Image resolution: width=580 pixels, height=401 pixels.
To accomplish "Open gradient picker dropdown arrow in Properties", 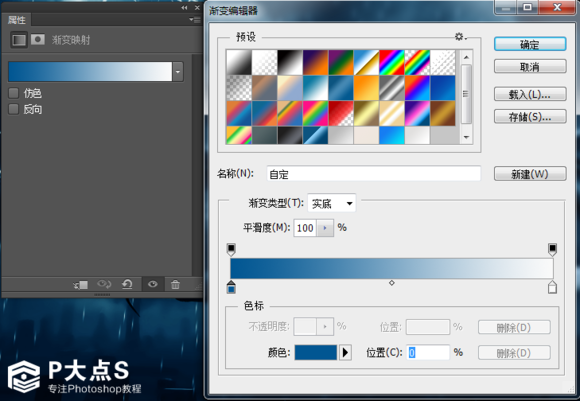I will click(178, 72).
